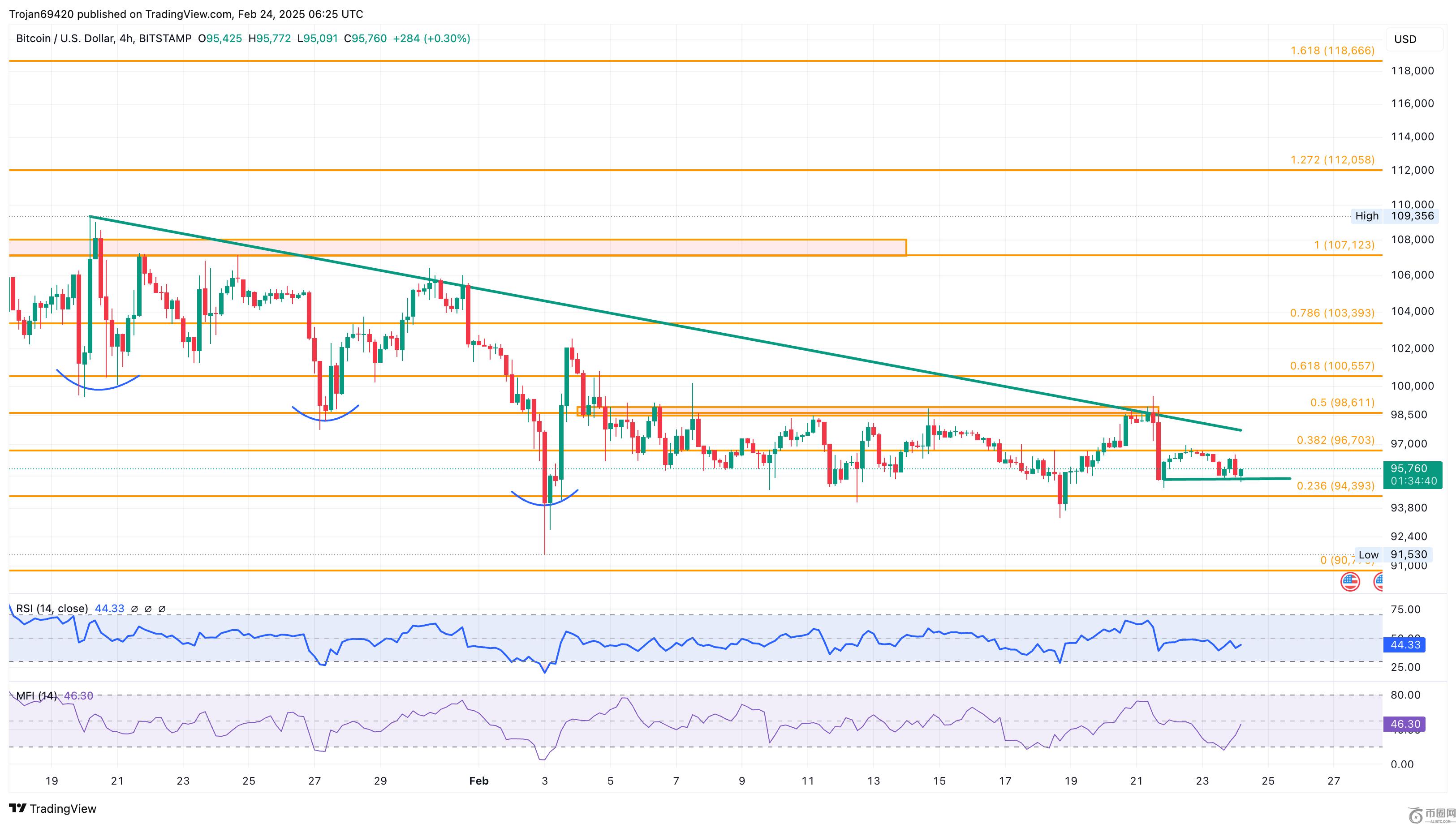Click the current price 95,760 countdown tag

tap(1413, 475)
